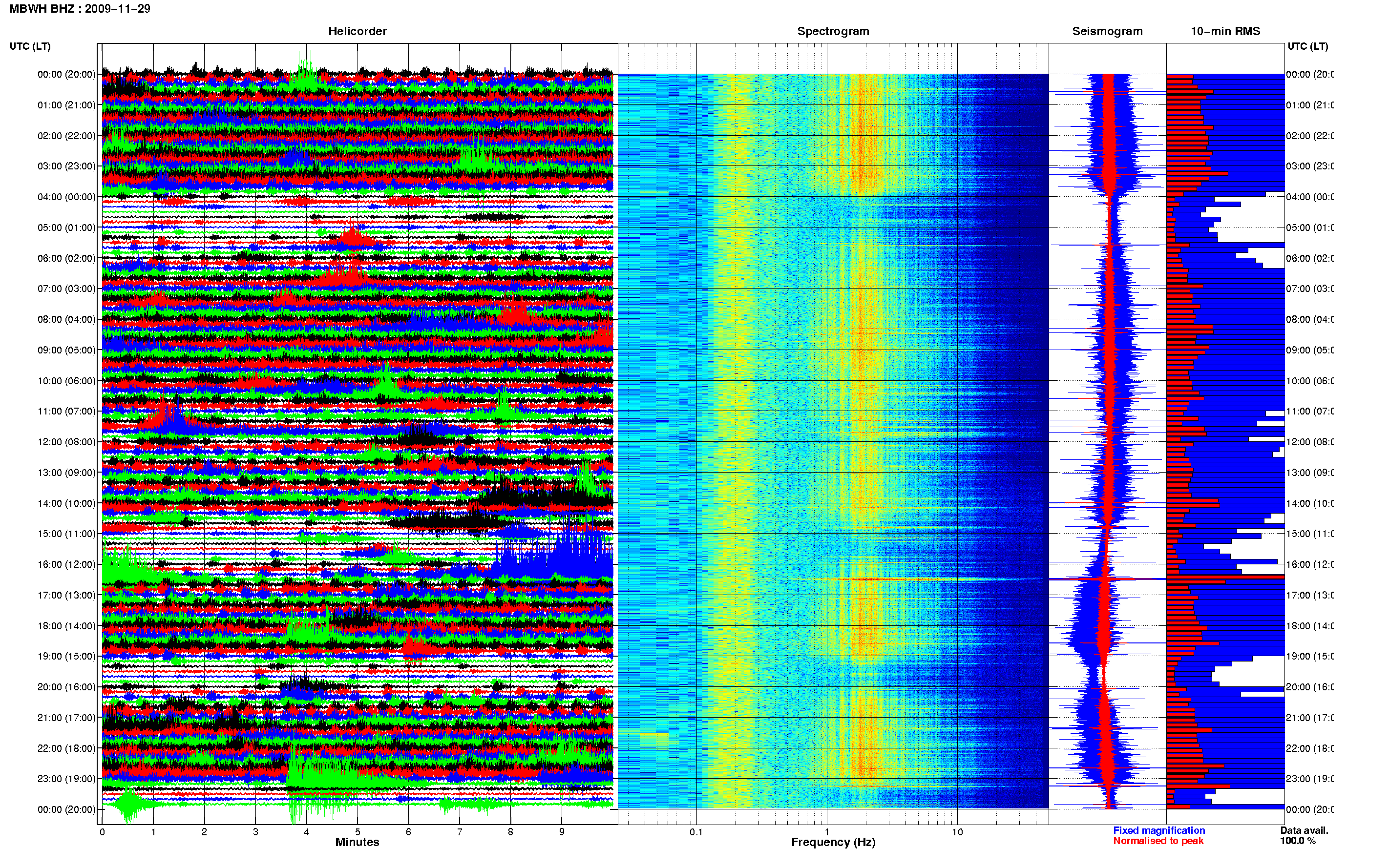This screenshot has width=1389, height=868.
Task: Click the left time label '13:00 (09:00)'
Action: click(66, 473)
